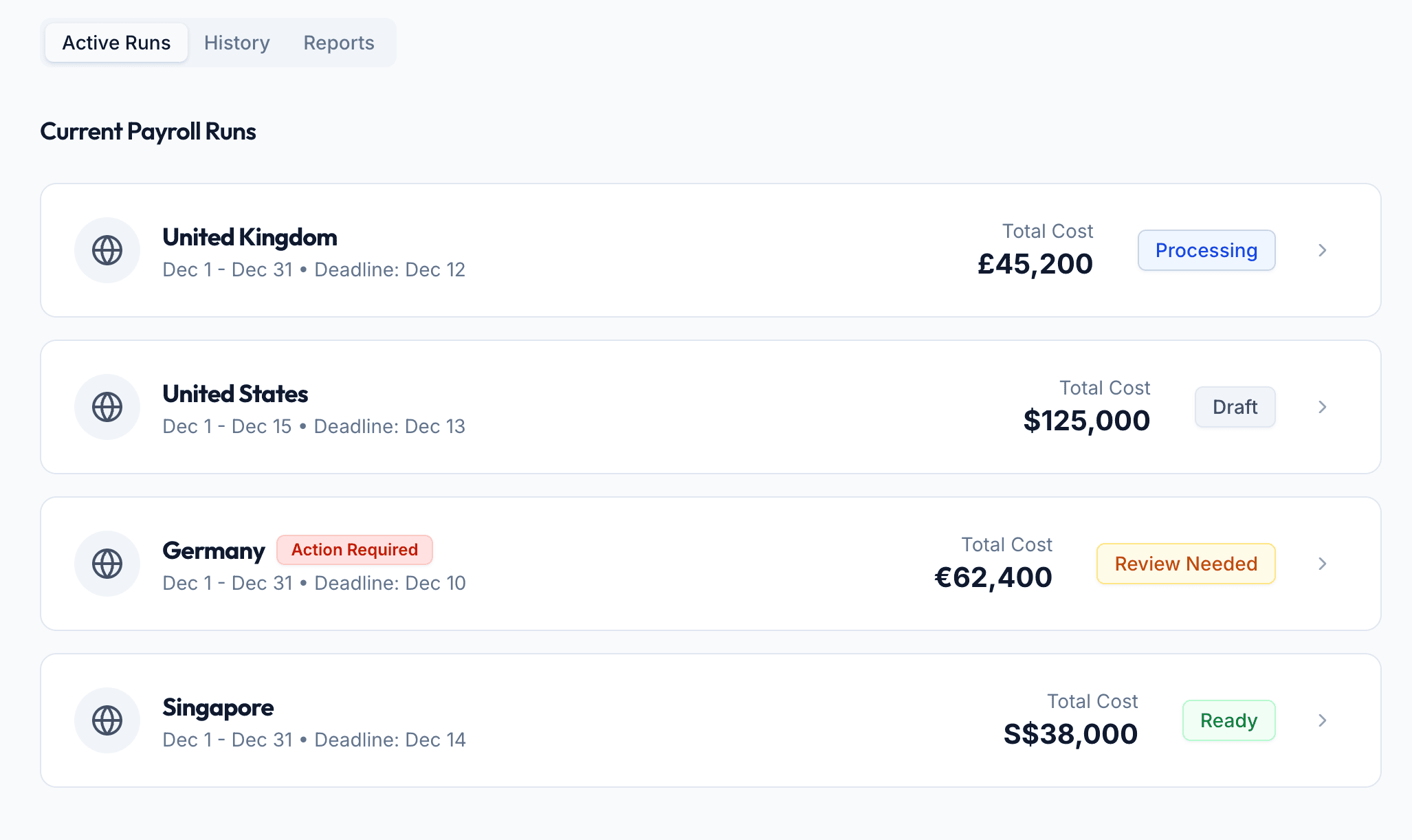This screenshot has height=840, width=1412.
Task: Click the Germany globe icon
Action: (107, 564)
